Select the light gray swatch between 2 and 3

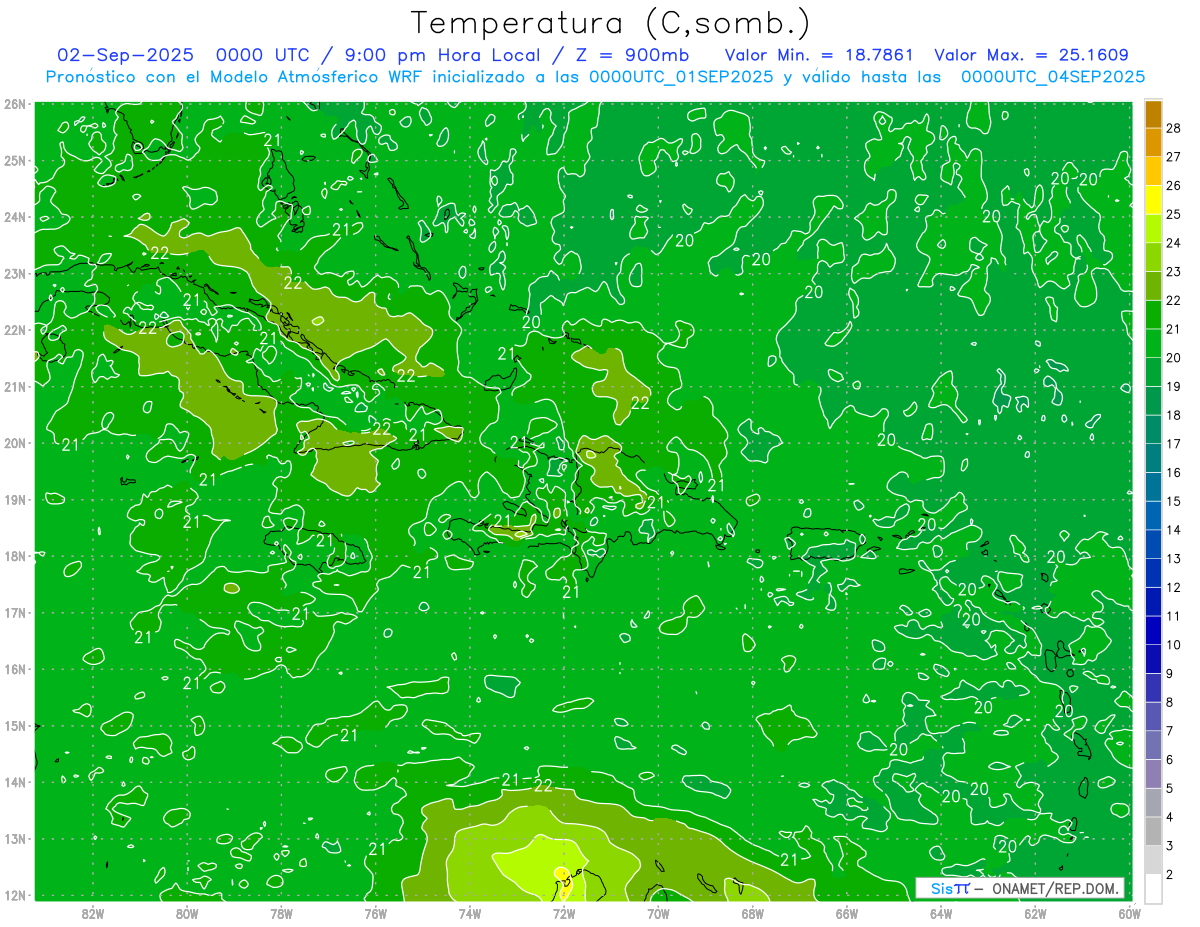(1153, 860)
